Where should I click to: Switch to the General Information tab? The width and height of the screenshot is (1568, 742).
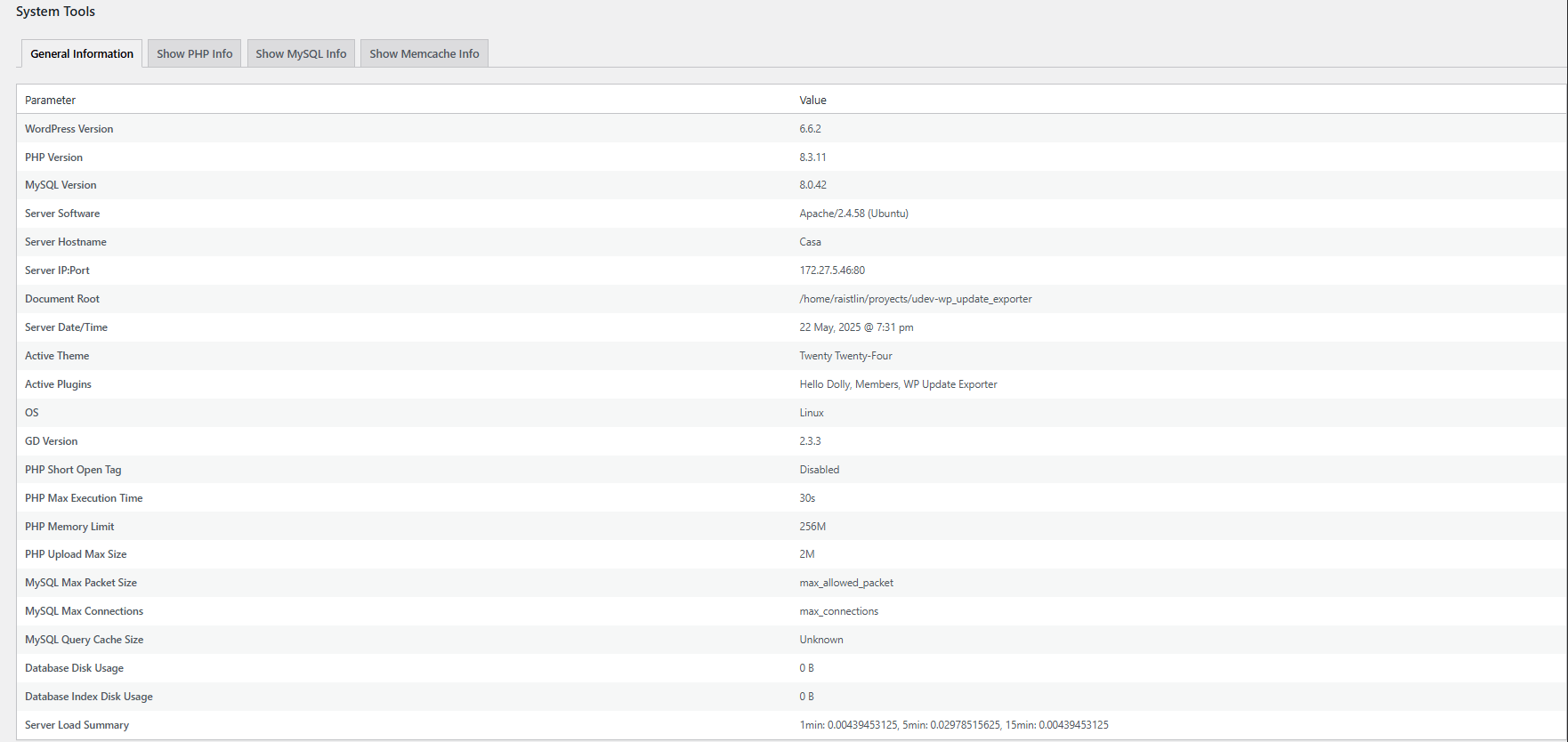(82, 53)
